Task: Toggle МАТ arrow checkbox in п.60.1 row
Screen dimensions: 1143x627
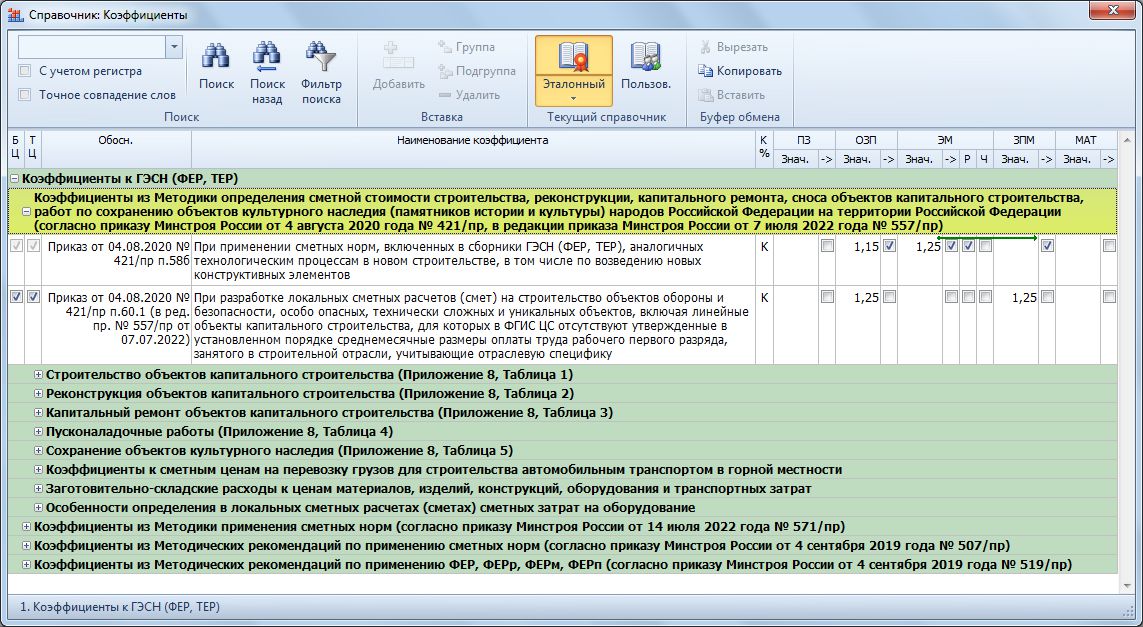Action: pos(1109,297)
